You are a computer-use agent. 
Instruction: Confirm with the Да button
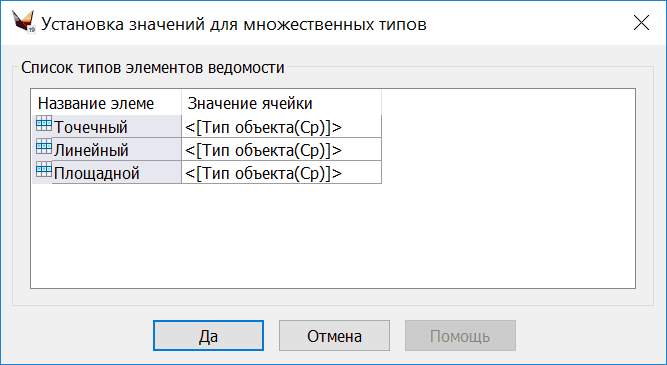[x=208, y=336]
